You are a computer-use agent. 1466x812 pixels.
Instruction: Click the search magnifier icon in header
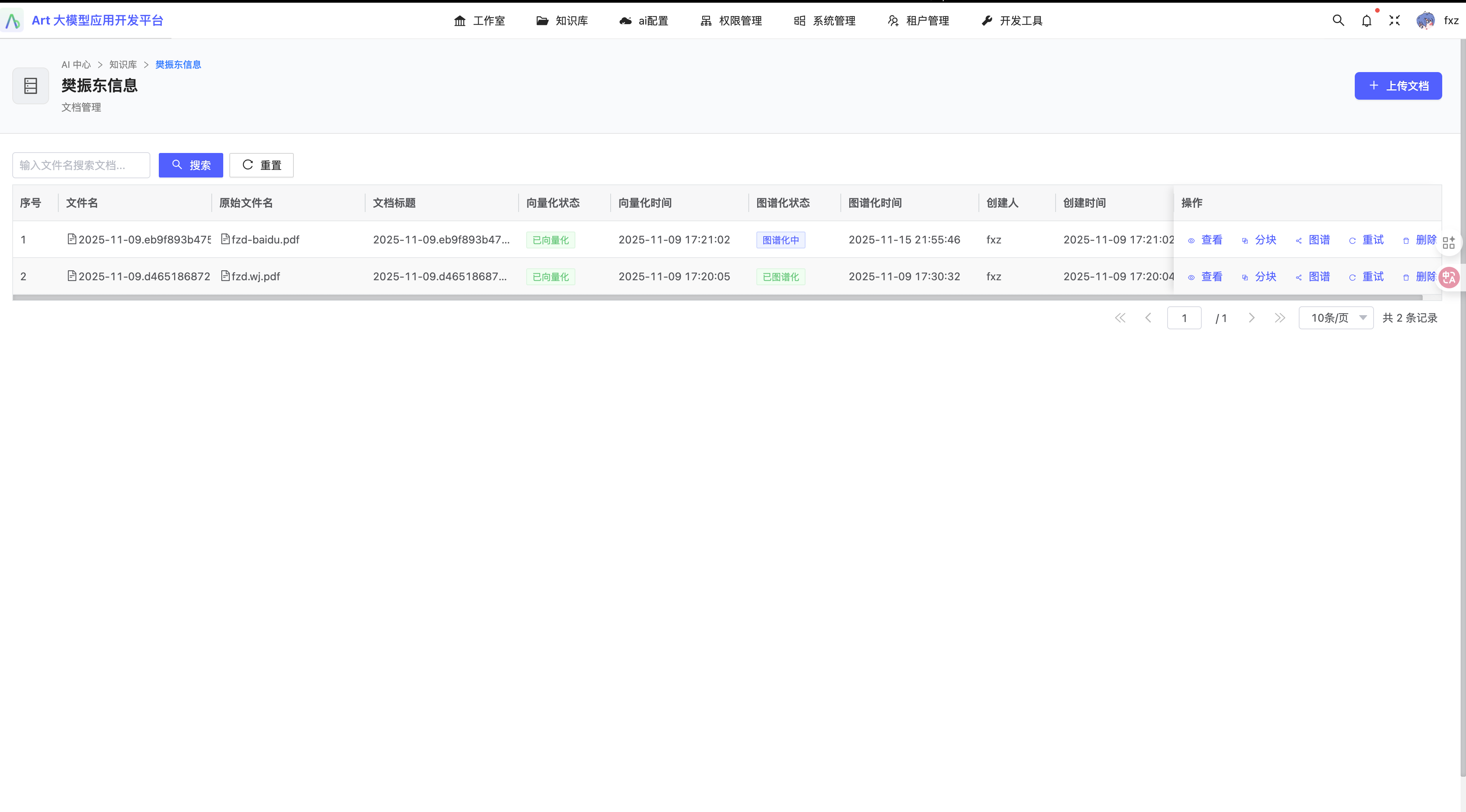(x=1338, y=20)
